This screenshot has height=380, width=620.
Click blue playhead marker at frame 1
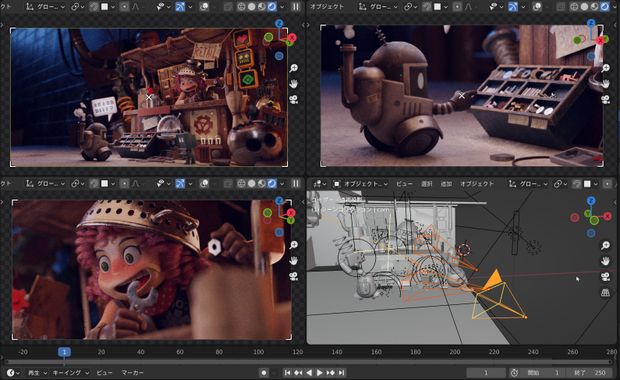click(64, 352)
